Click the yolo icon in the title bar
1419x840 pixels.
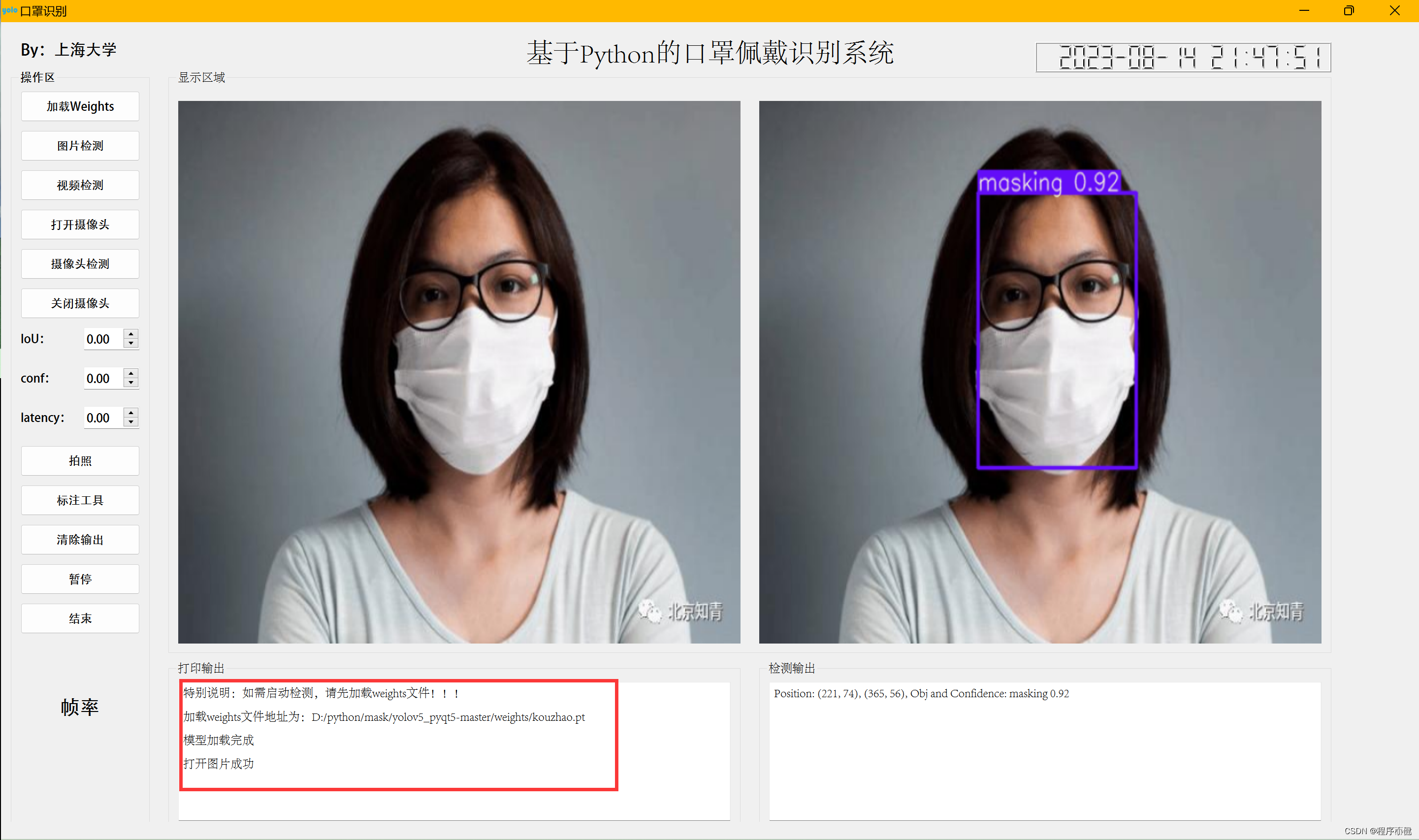tap(10, 10)
